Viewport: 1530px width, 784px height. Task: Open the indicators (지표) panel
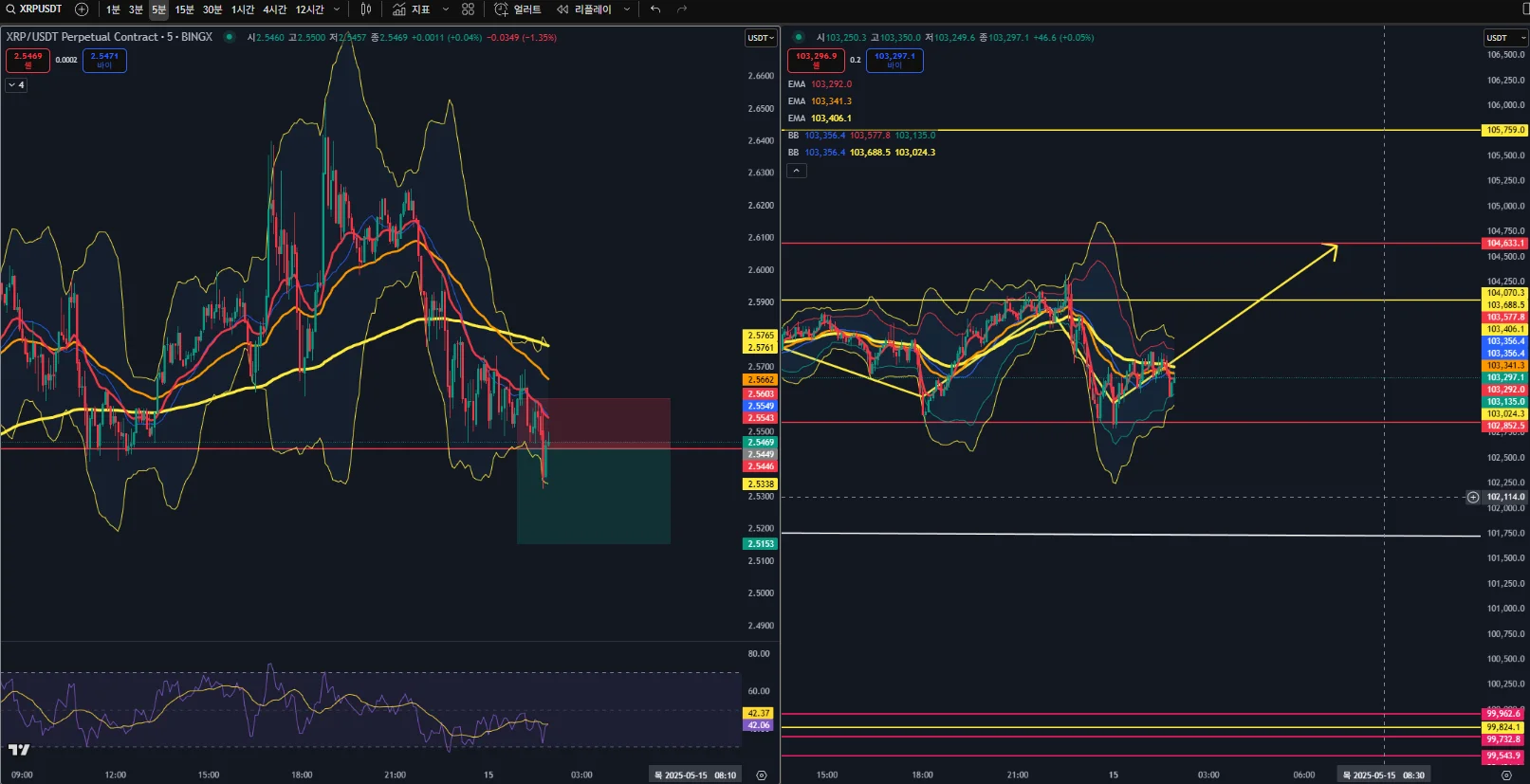[413, 9]
